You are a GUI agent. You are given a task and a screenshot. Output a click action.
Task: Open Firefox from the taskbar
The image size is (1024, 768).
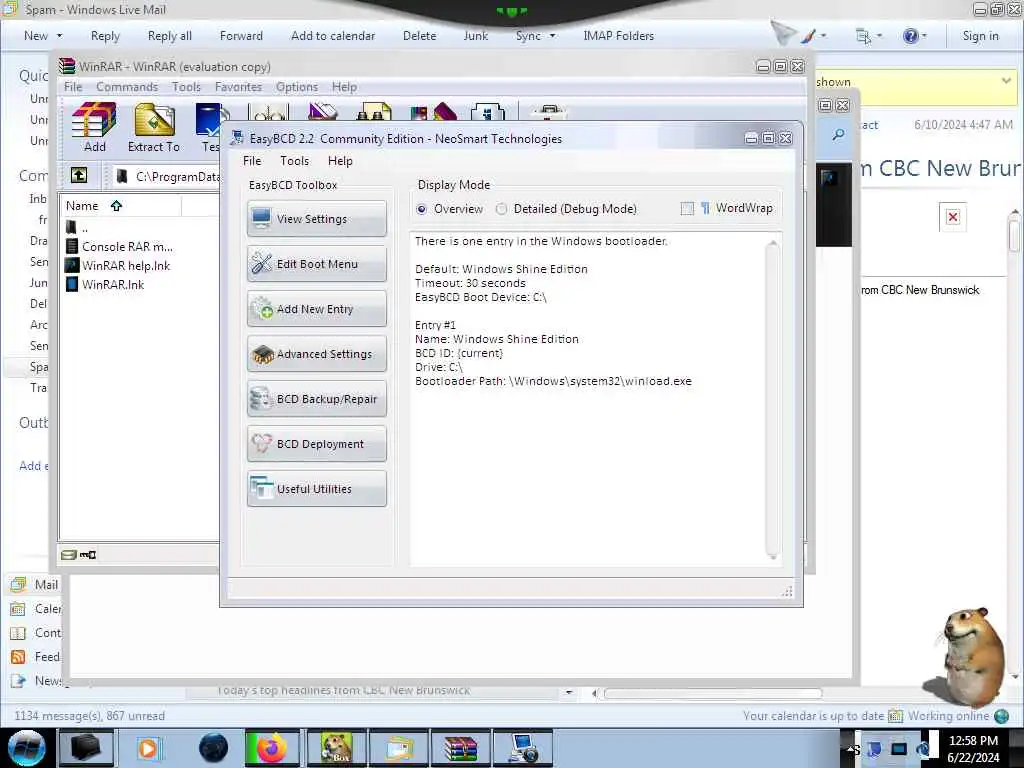pos(272,748)
